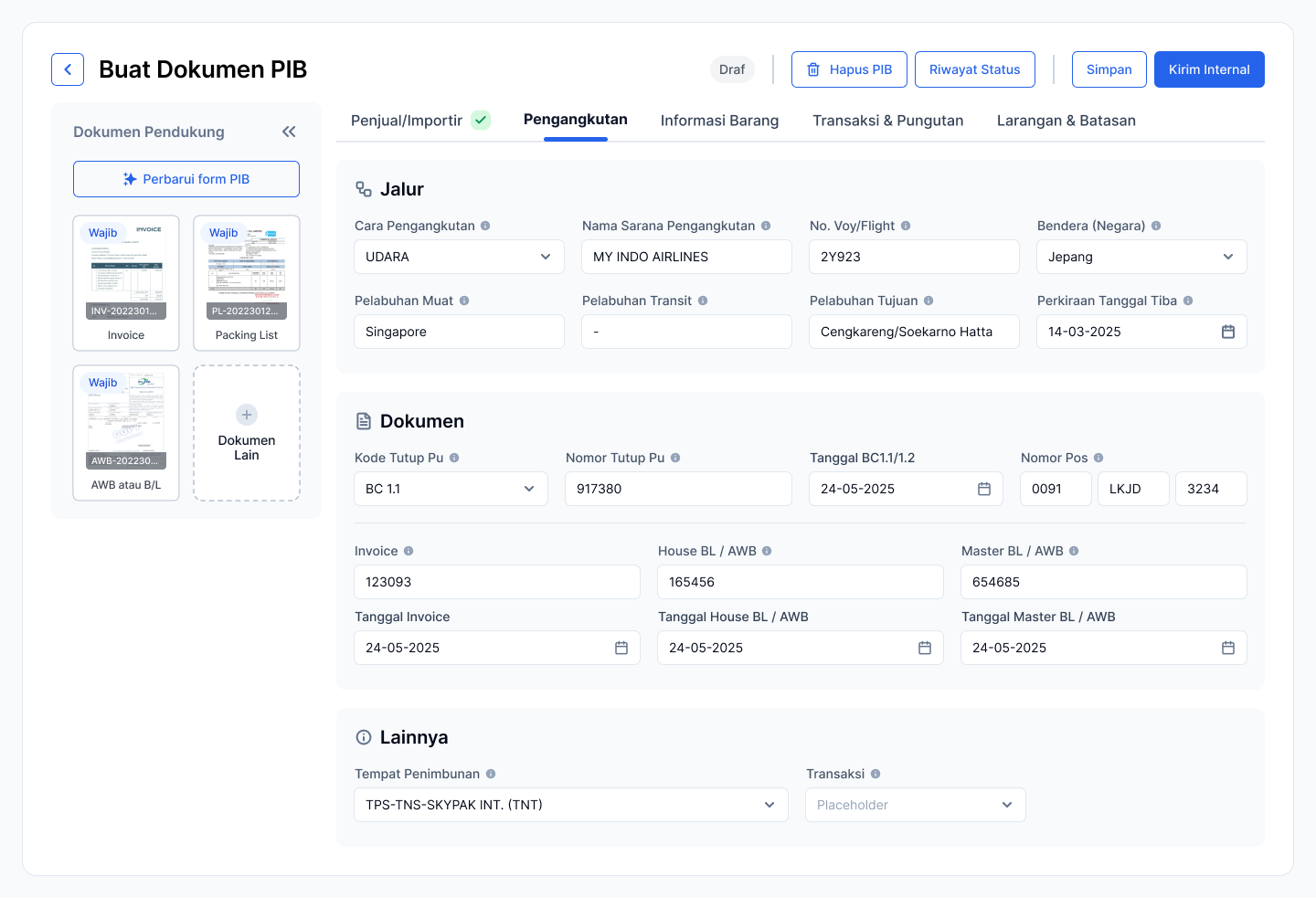Open calendar for Tanggal Master BL / AWB

(x=1227, y=648)
